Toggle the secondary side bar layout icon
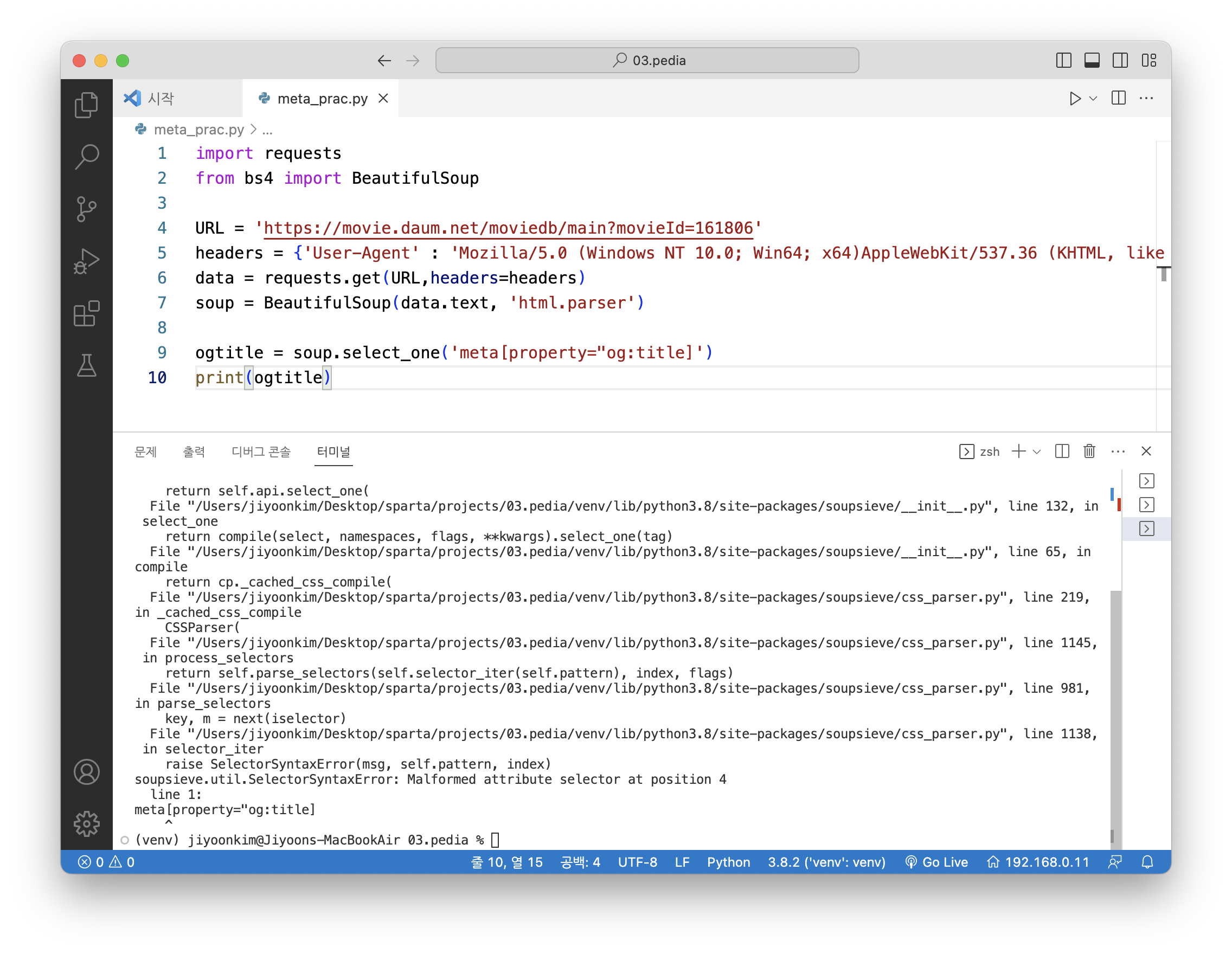 click(x=1120, y=60)
